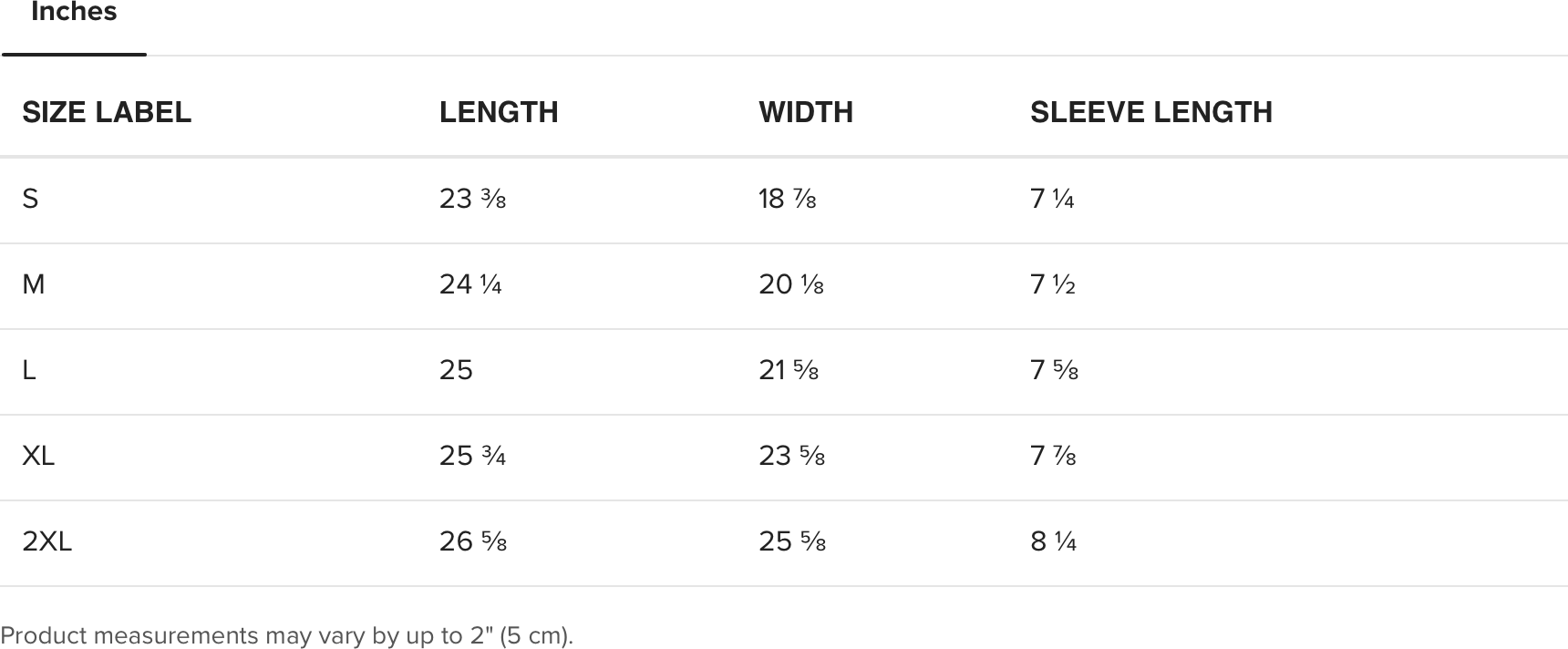Click the 7 ½ sleeve length value
The width and height of the screenshot is (1568, 649).
(1053, 284)
